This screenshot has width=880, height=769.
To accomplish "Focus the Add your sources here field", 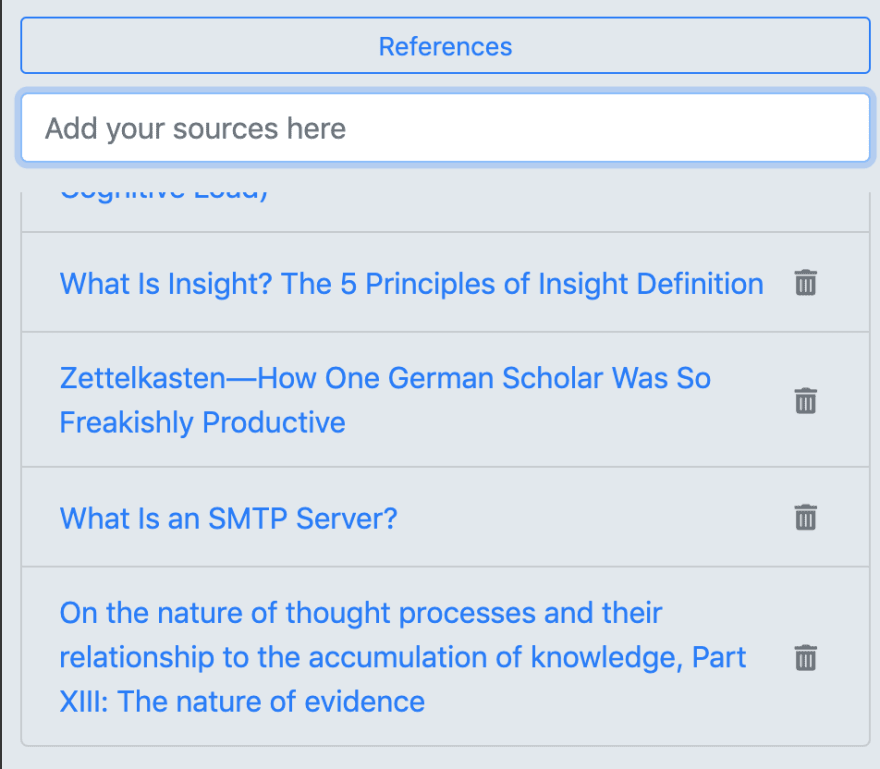I will point(445,128).
